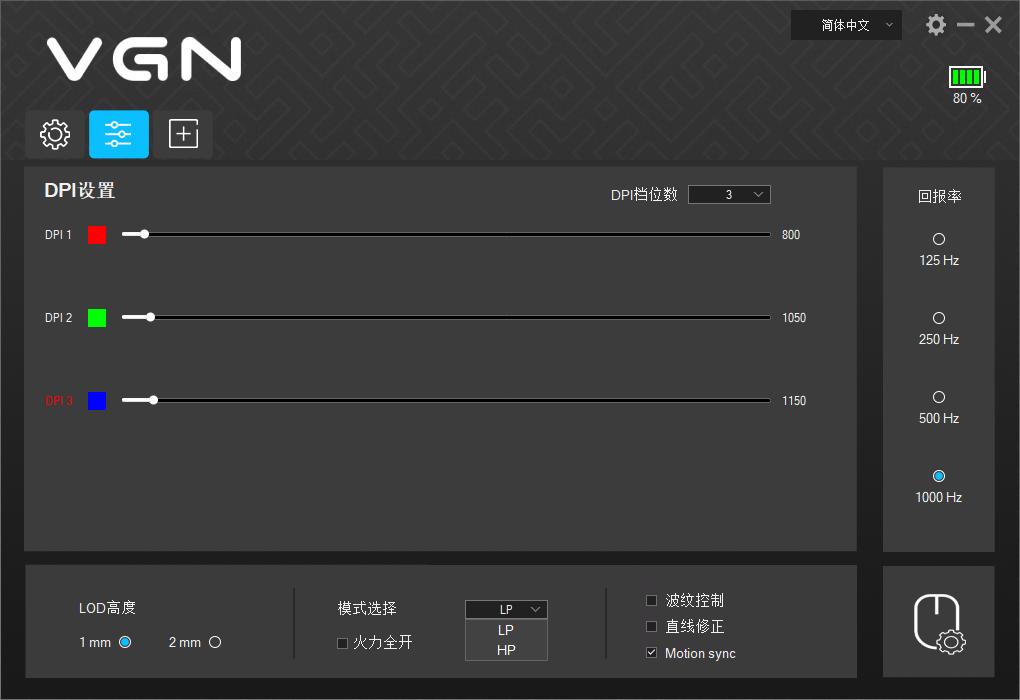This screenshot has width=1020, height=700.
Task: Select the 250 Hz polling rate
Action: 939,318
